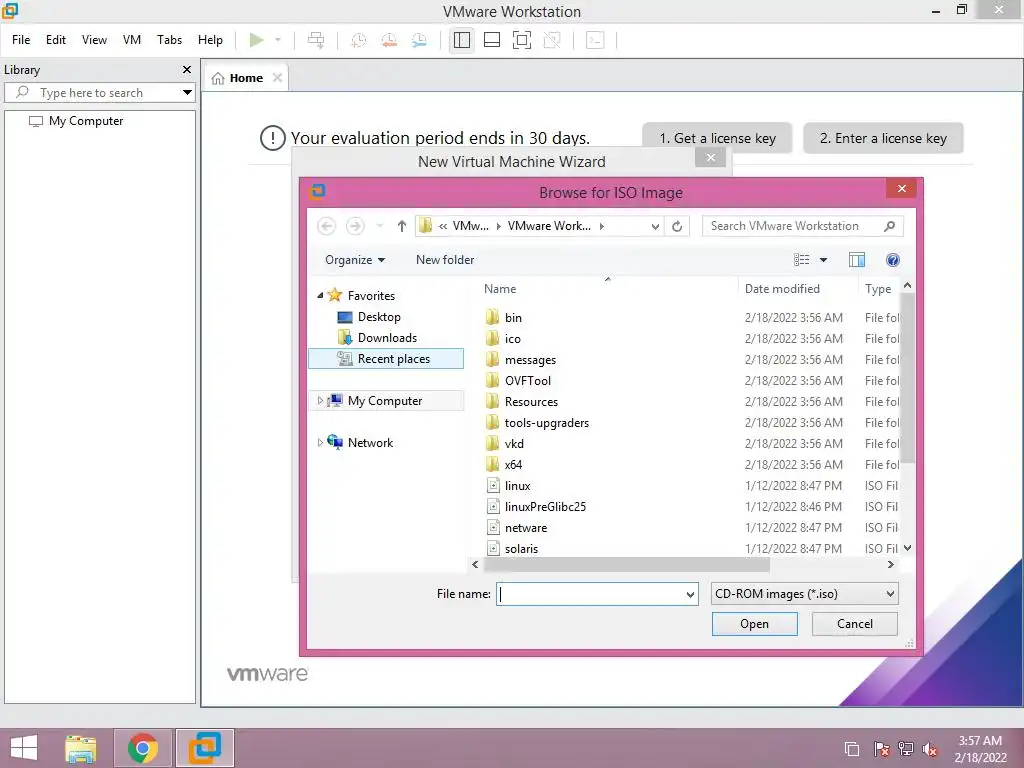Expand My Computer in the navigation pane
This screenshot has width=1024, height=768.
pyautogui.click(x=320, y=400)
